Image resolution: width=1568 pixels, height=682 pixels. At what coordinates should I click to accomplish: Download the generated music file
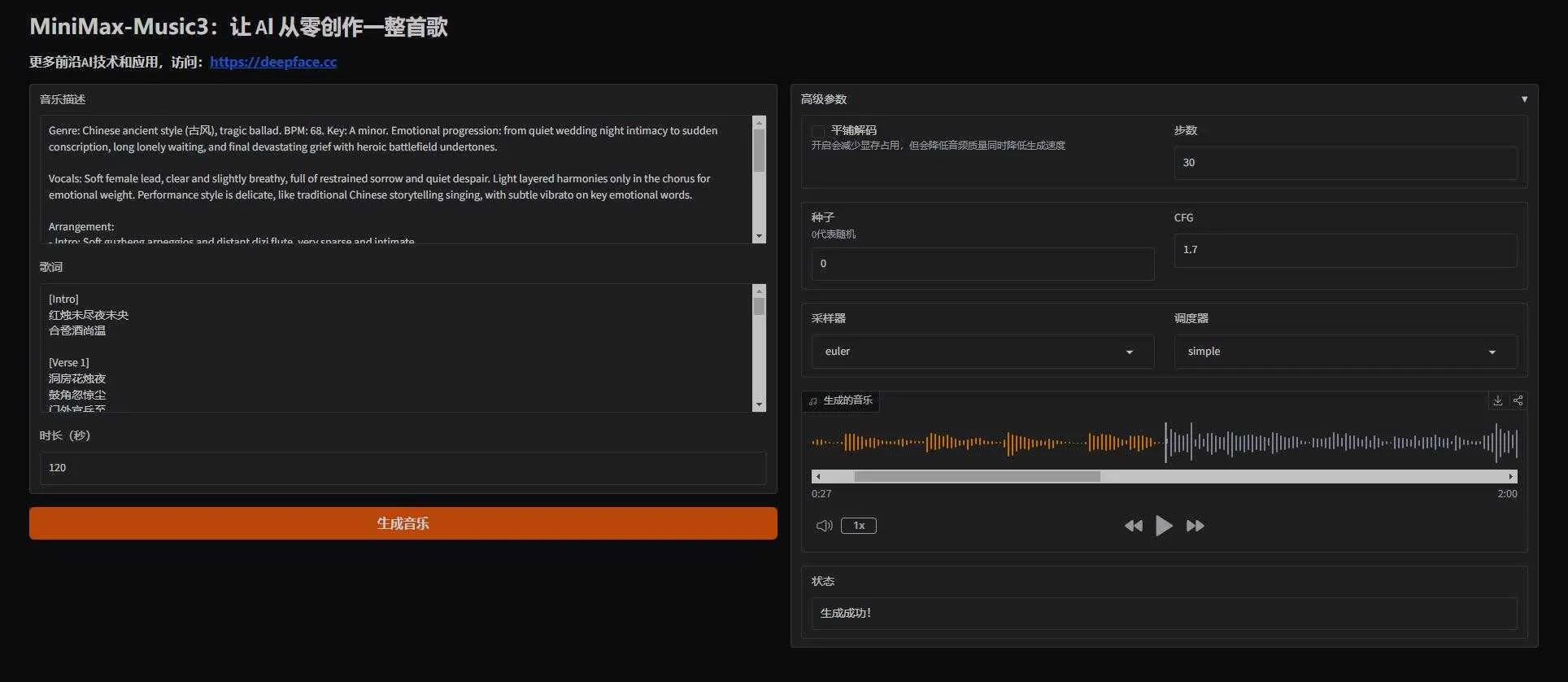pos(1497,400)
